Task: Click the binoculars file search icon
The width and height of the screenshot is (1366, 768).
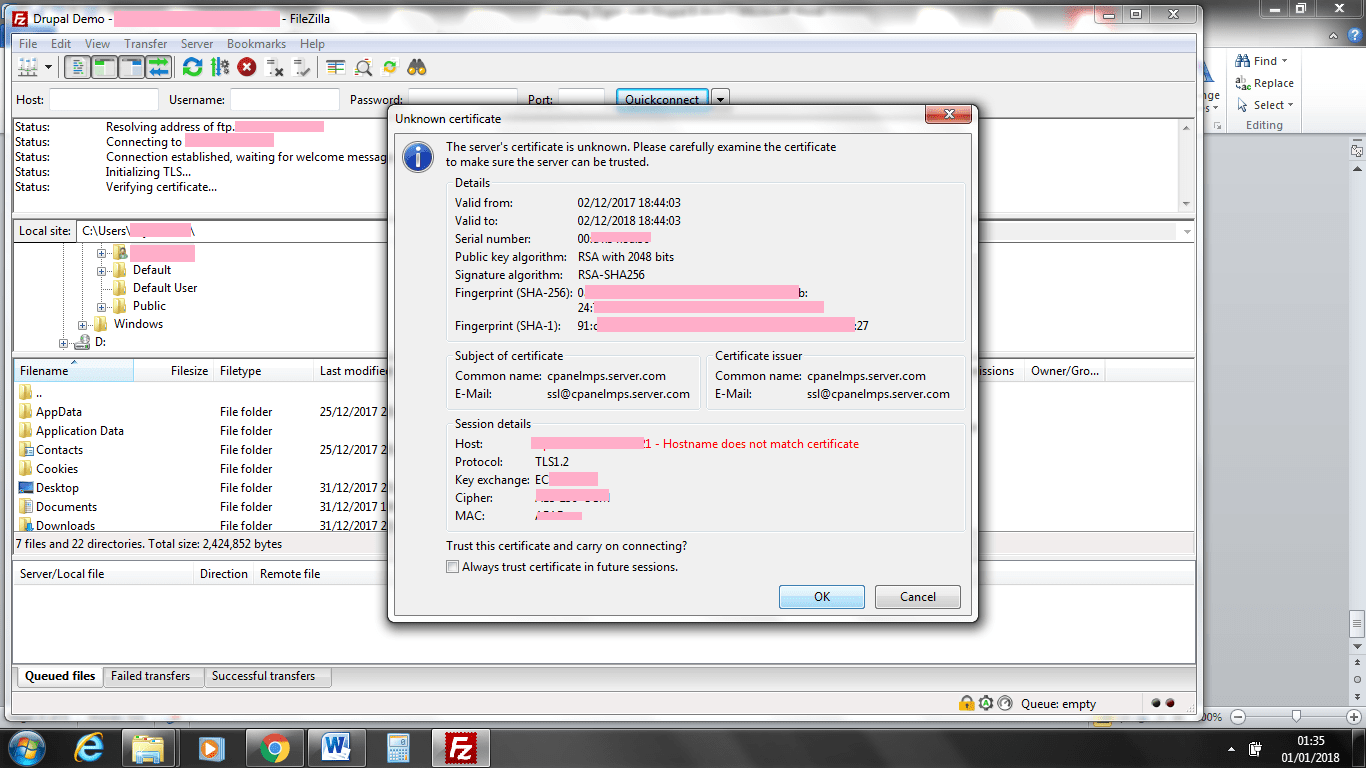Action: (x=417, y=67)
